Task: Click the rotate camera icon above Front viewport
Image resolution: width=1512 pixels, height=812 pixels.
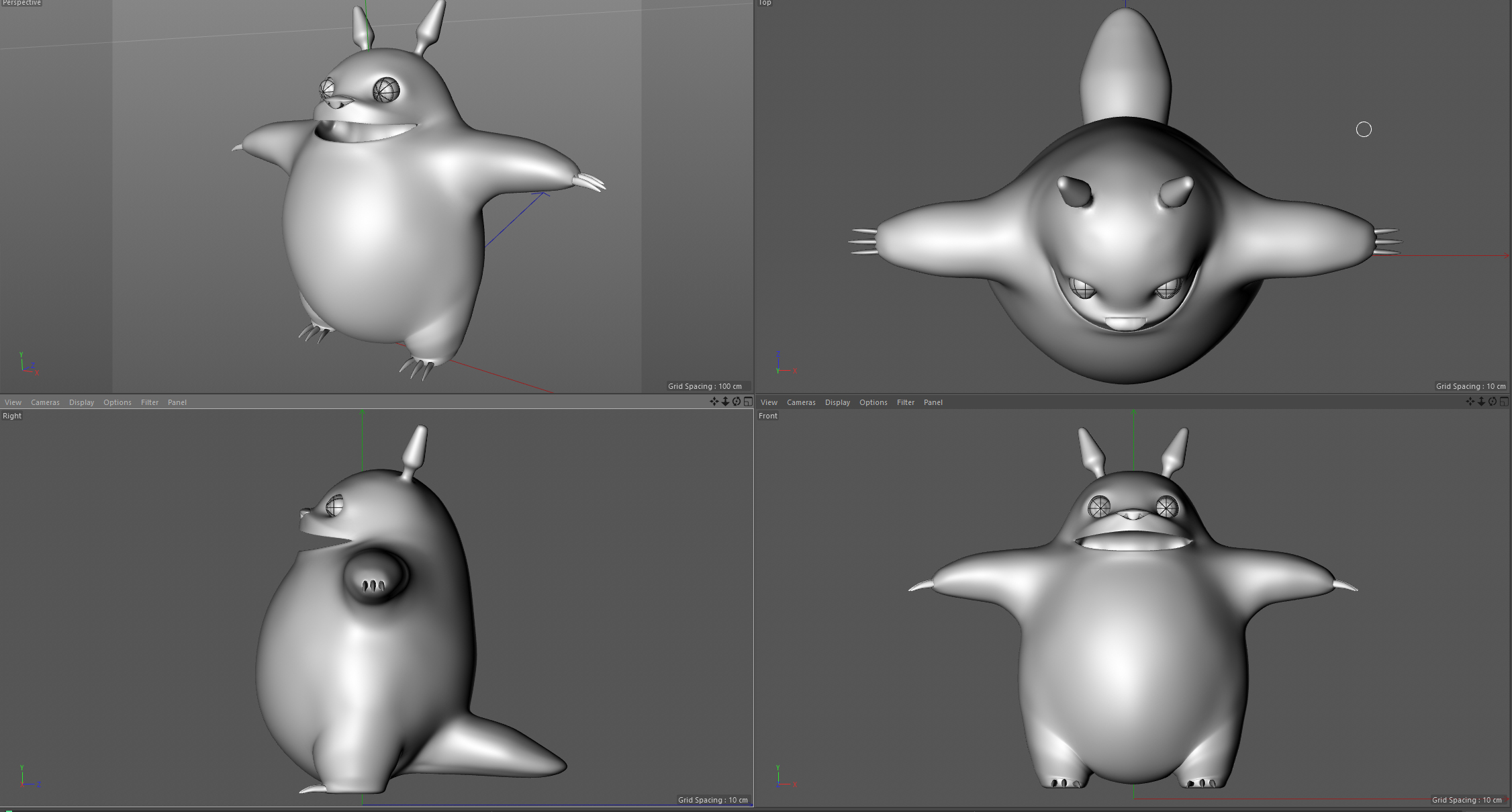Action: [x=1493, y=402]
